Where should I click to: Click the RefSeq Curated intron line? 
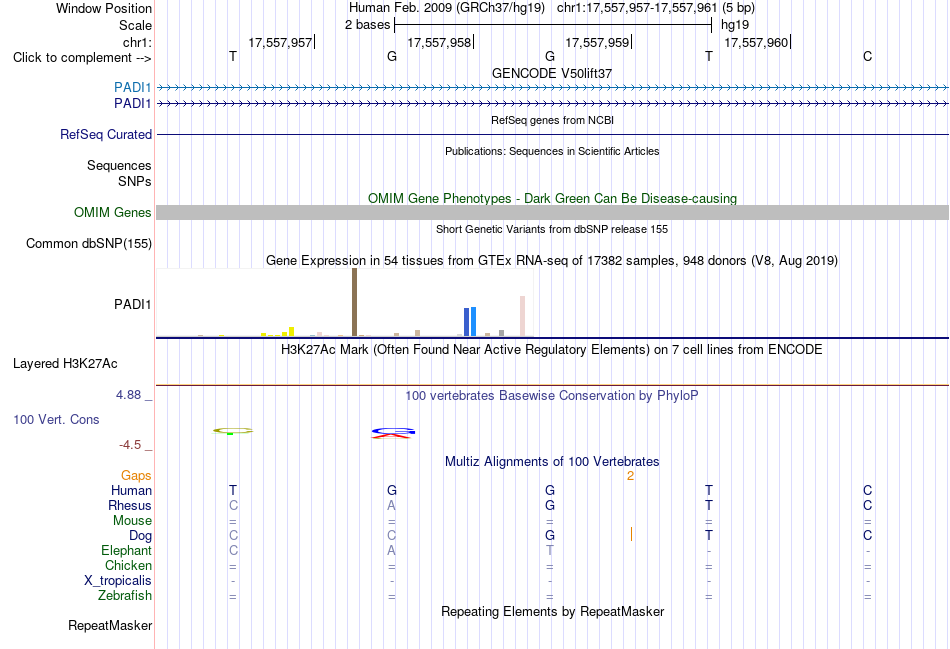[552, 135]
